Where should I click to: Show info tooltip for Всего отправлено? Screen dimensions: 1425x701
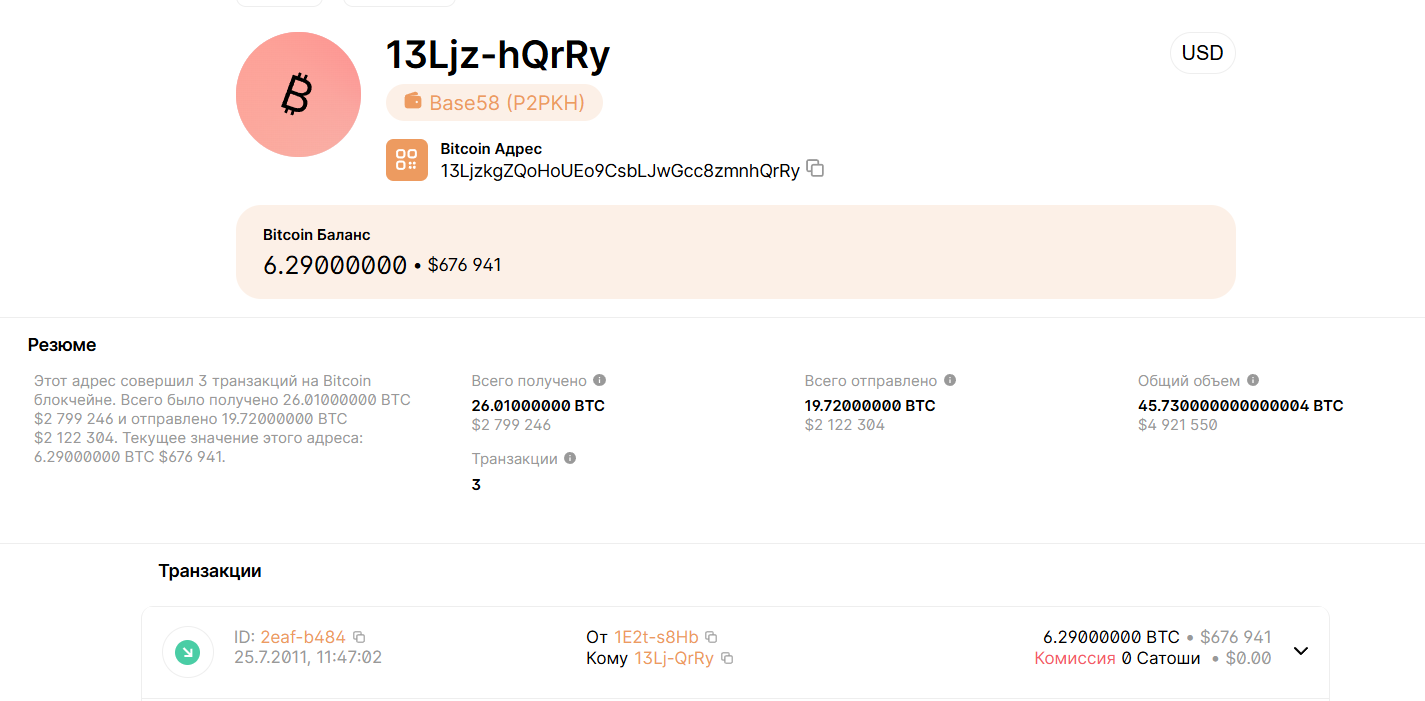pos(950,381)
